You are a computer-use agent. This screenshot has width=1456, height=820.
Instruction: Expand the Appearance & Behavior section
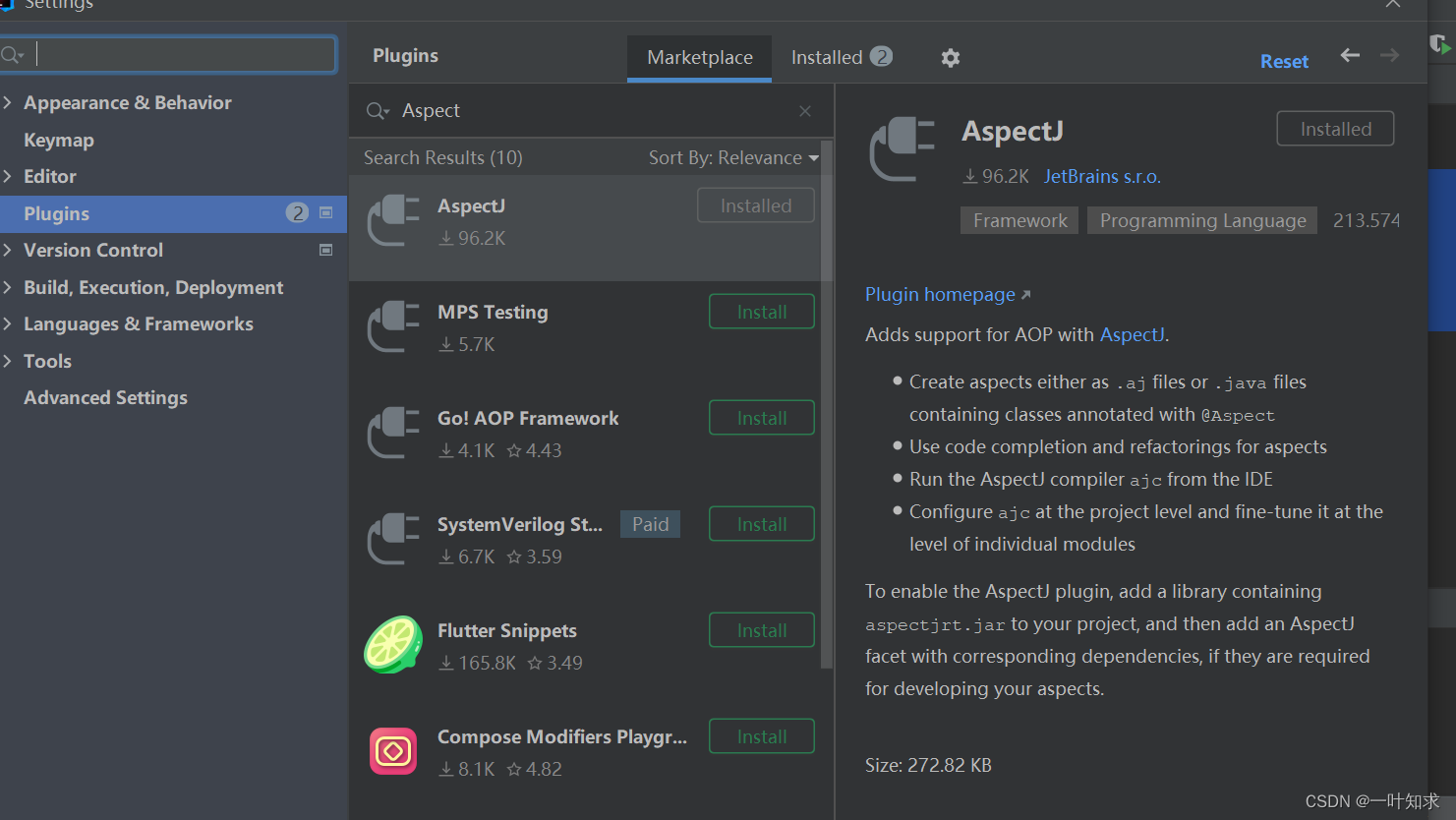click(x=8, y=102)
